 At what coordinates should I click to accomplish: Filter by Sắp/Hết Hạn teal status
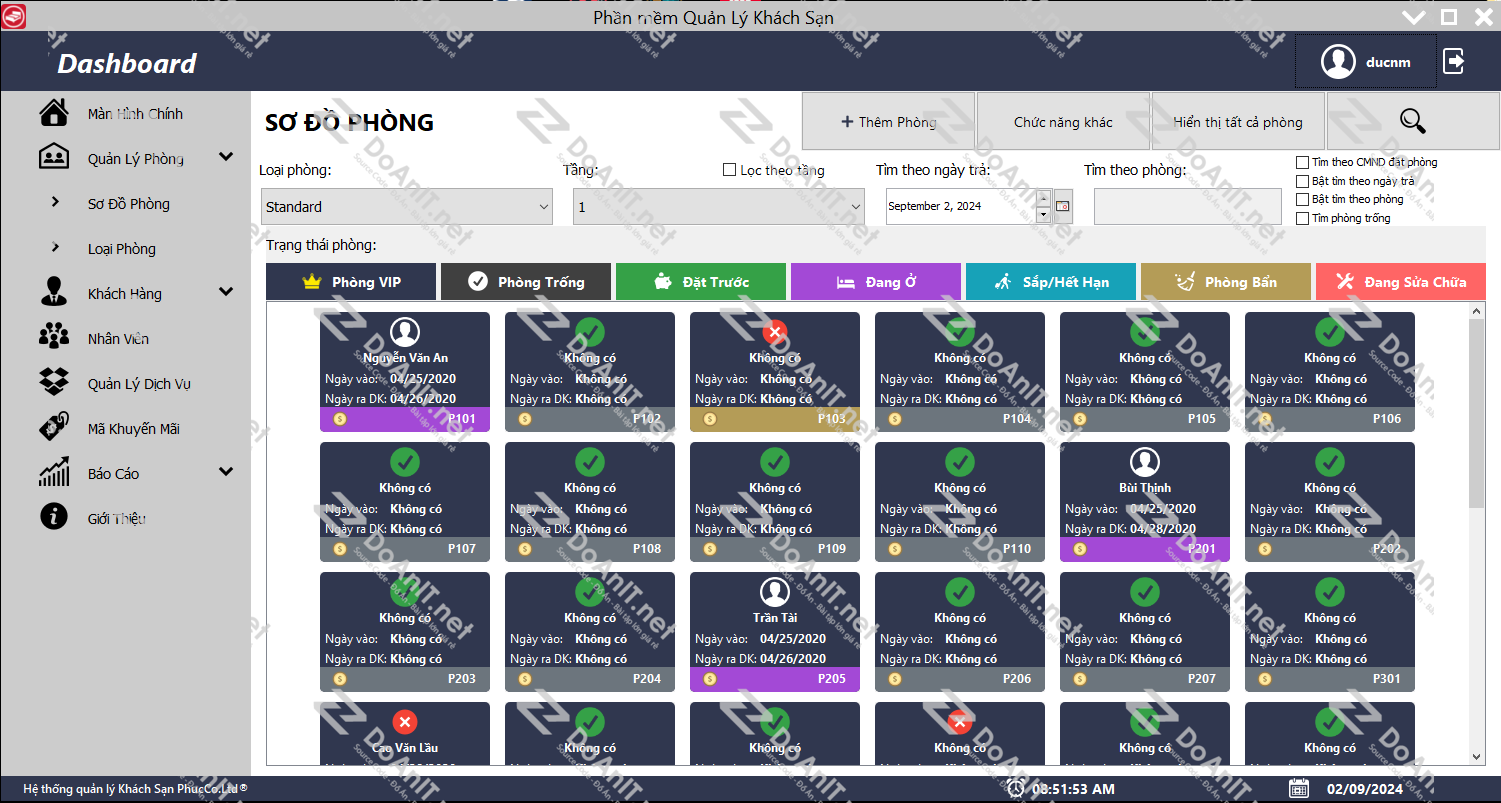pos(1051,282)
